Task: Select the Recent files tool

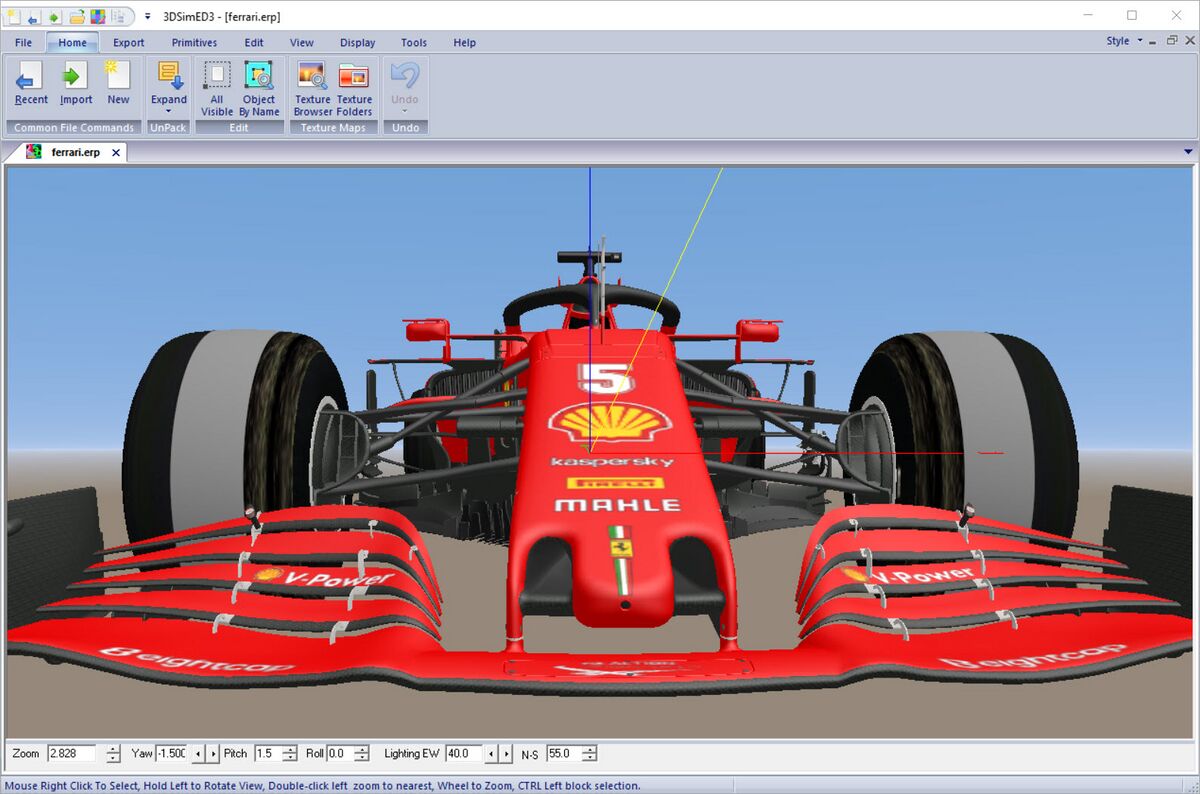Action: pos(31,79)
